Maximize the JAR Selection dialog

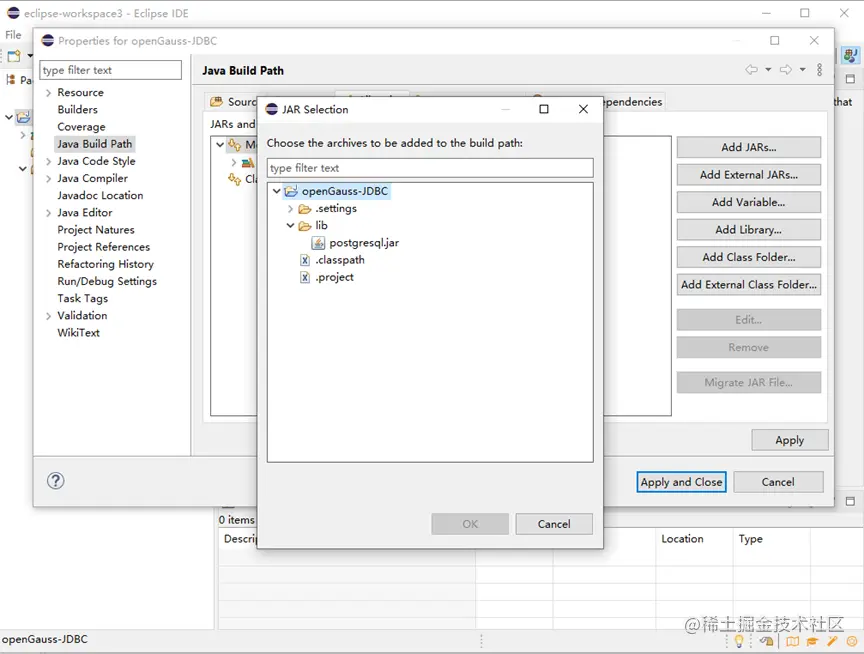tap(544, 109)
